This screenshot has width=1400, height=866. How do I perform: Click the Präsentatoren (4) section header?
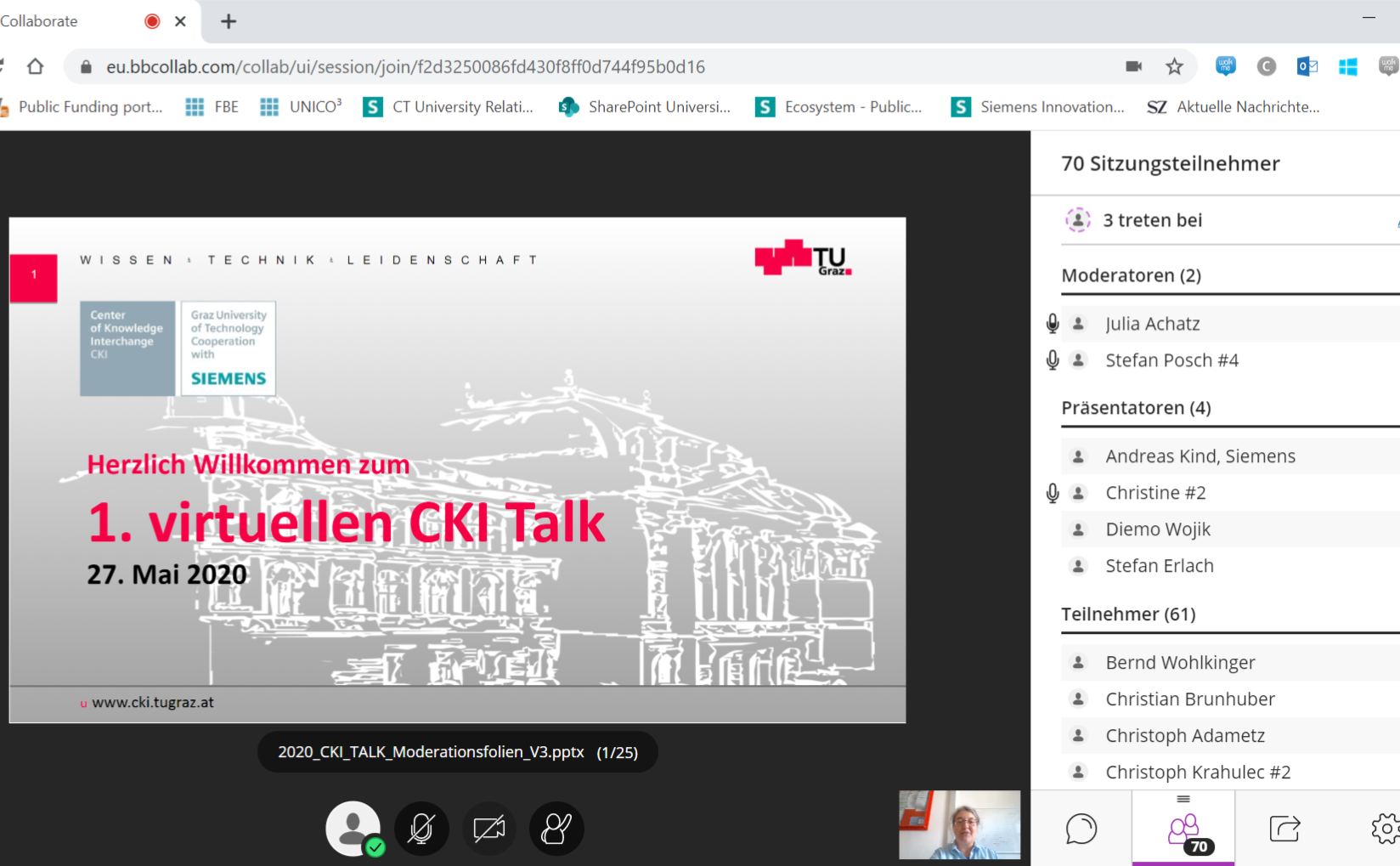(1137, 408)
